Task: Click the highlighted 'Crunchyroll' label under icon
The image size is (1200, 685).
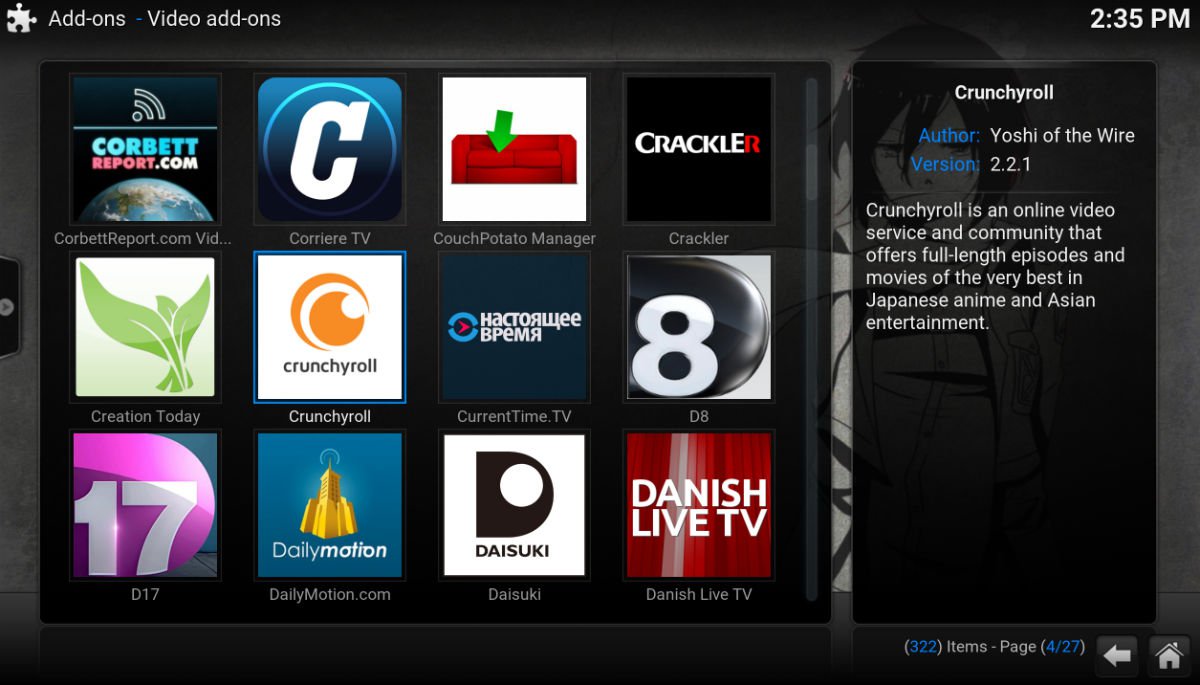Action: (330, 417)
